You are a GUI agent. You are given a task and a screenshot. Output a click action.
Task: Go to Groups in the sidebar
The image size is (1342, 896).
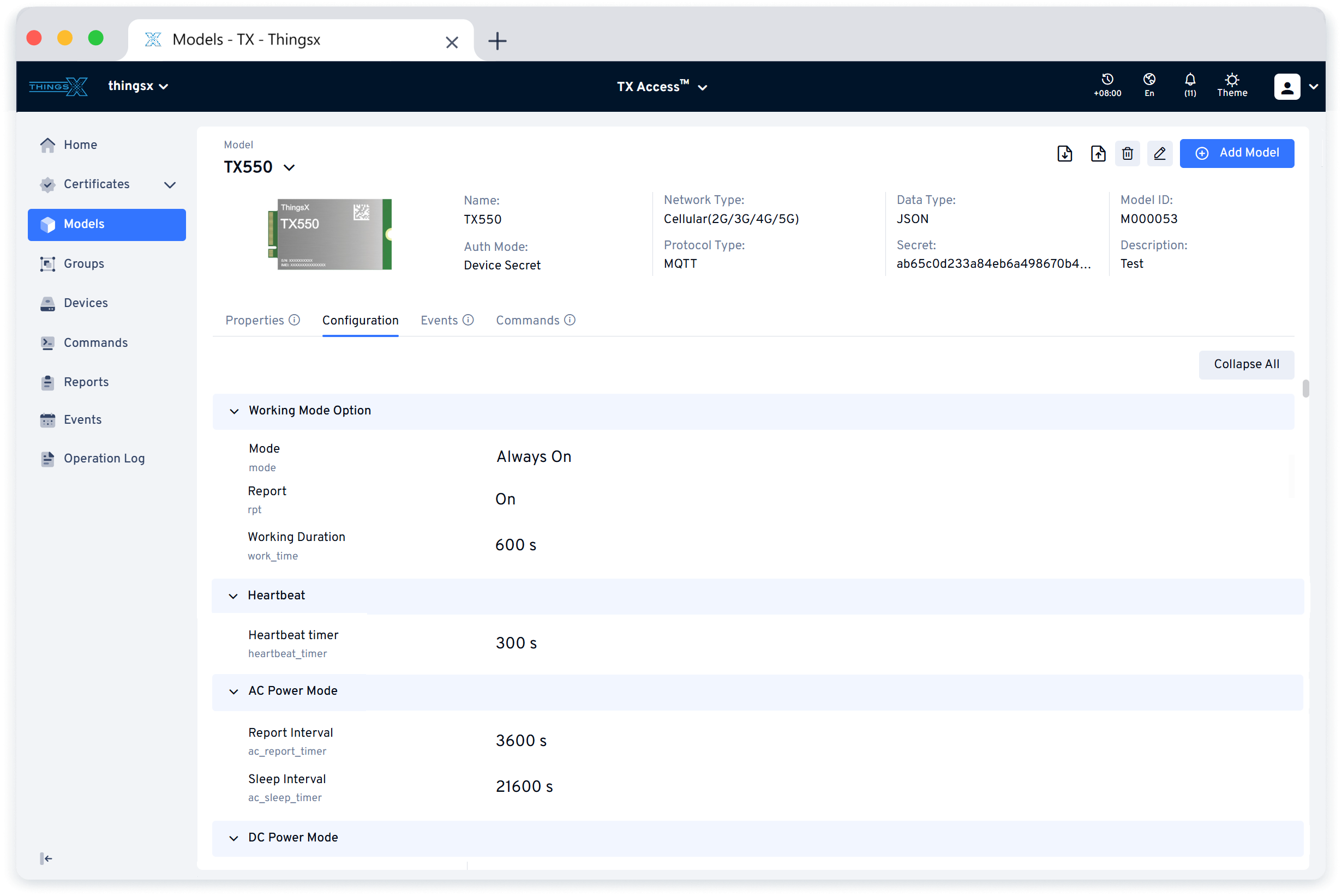(x=106, y=263)
